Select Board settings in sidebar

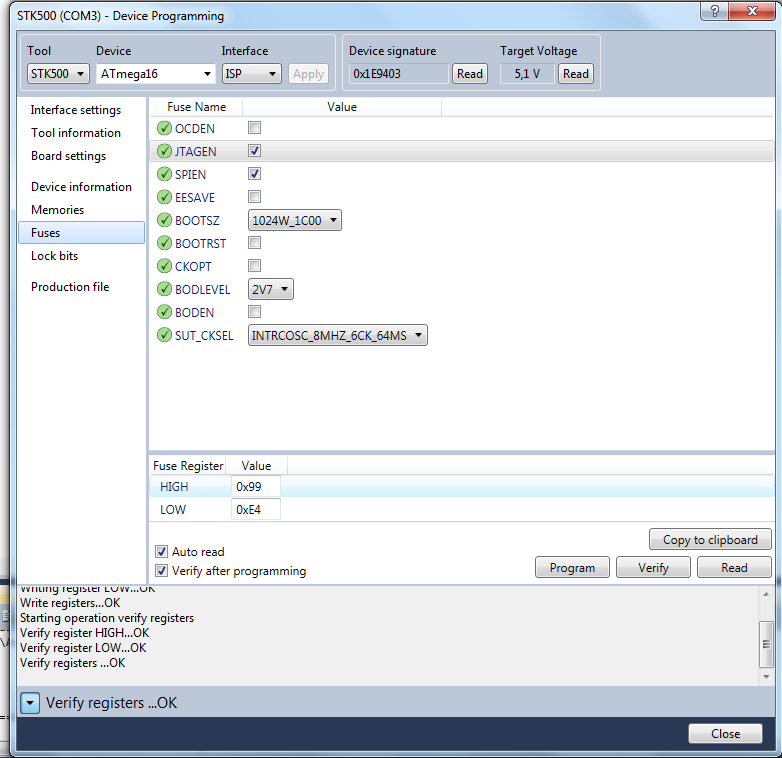click(x=68, y=156)
